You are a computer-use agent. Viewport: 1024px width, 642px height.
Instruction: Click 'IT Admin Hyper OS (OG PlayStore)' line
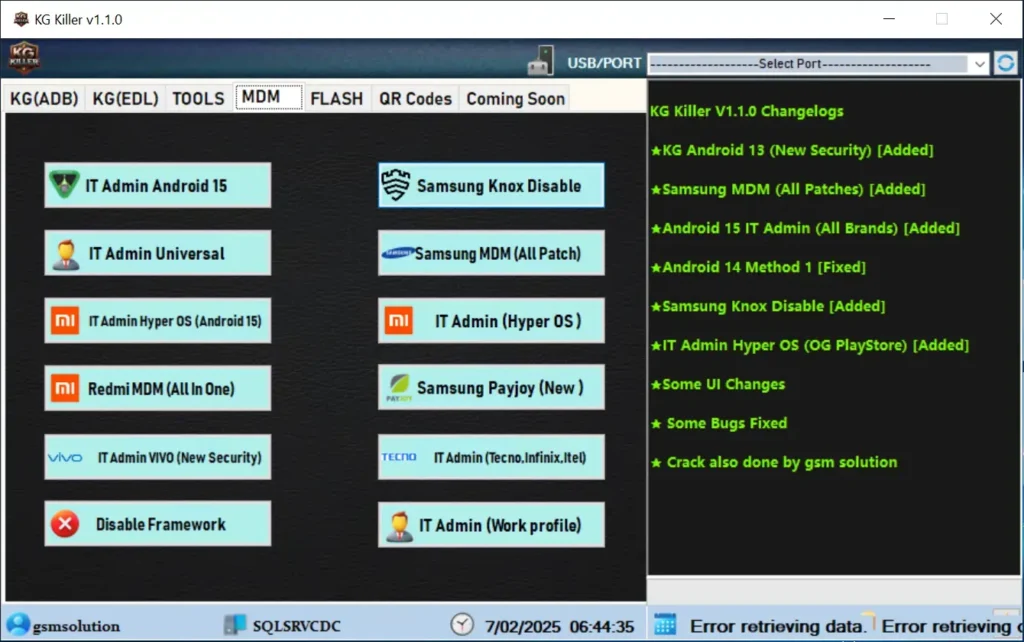point(810,345)
